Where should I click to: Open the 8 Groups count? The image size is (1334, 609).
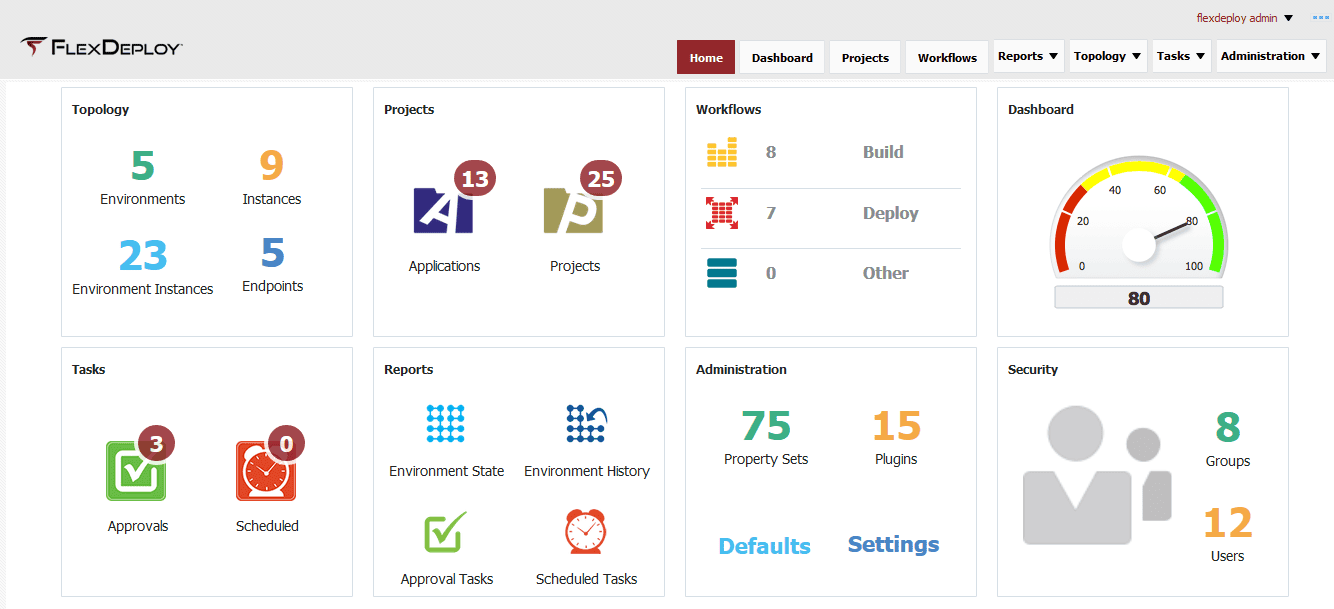[x=1228, y=428]
